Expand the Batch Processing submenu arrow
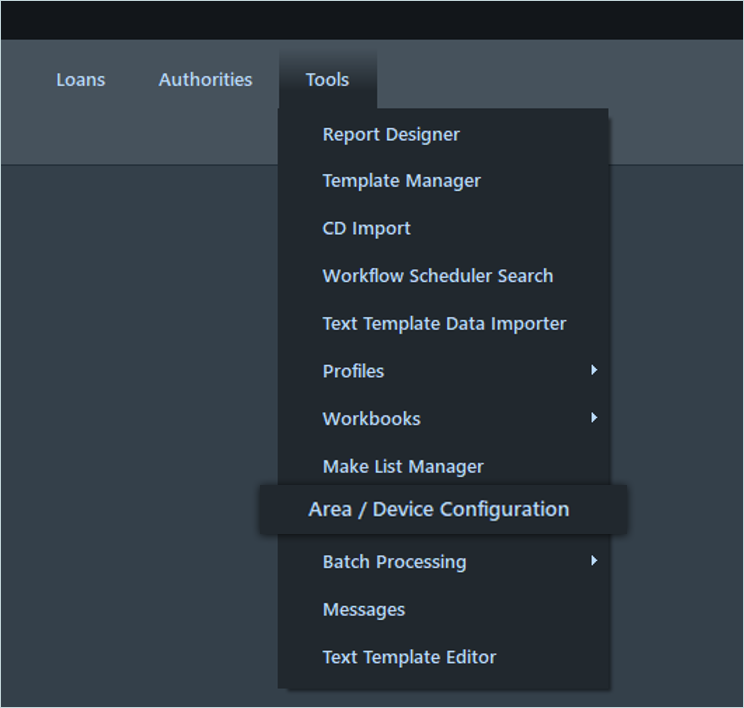 [x=594, y=561]
